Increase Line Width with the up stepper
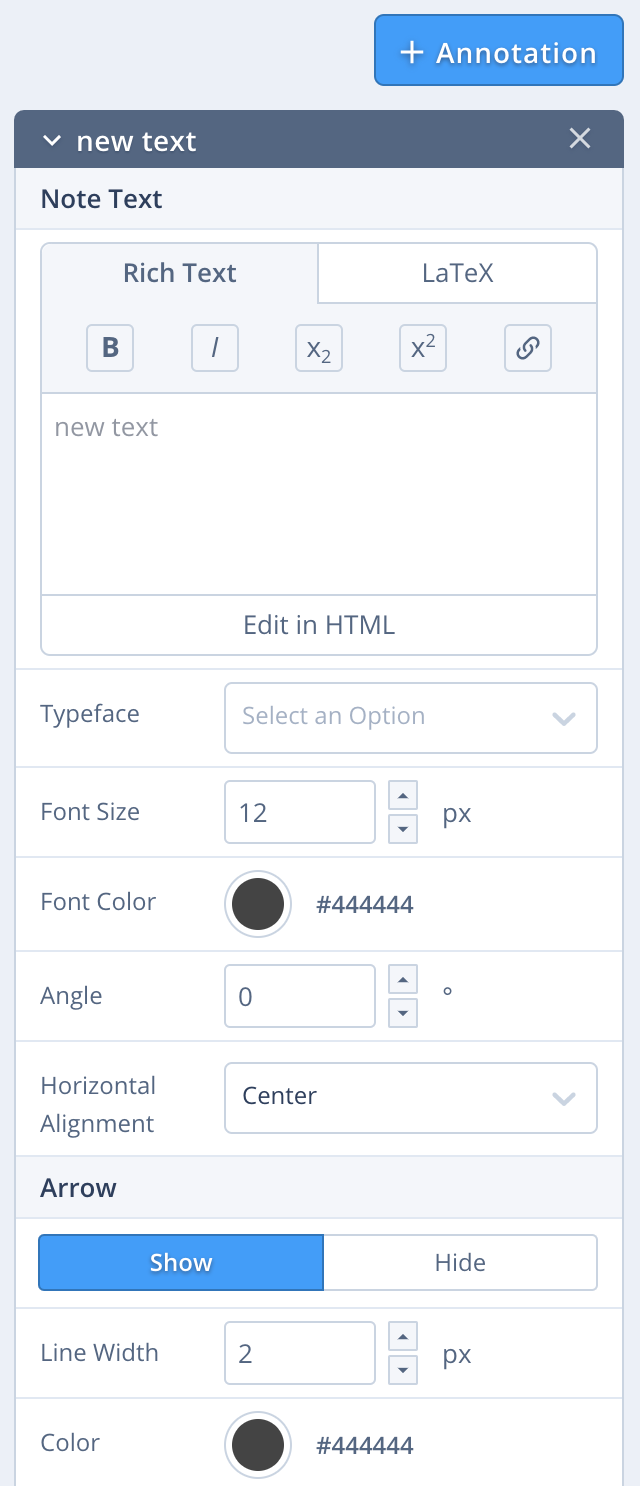640x1486 pixels. [402, 1336]
